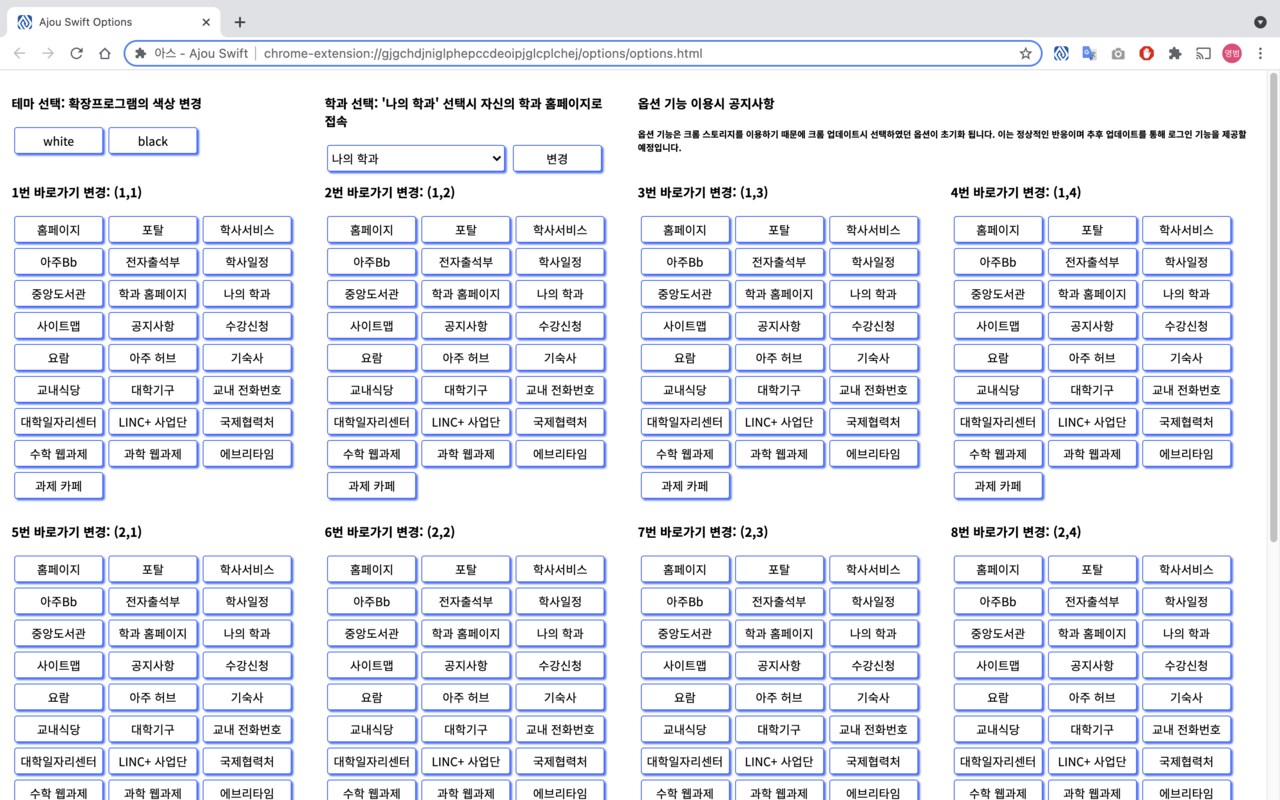Choose 중앙도서관 in 7번 바로가기 section
Viewport: 1280px width, 800px height.
(685, 634)
